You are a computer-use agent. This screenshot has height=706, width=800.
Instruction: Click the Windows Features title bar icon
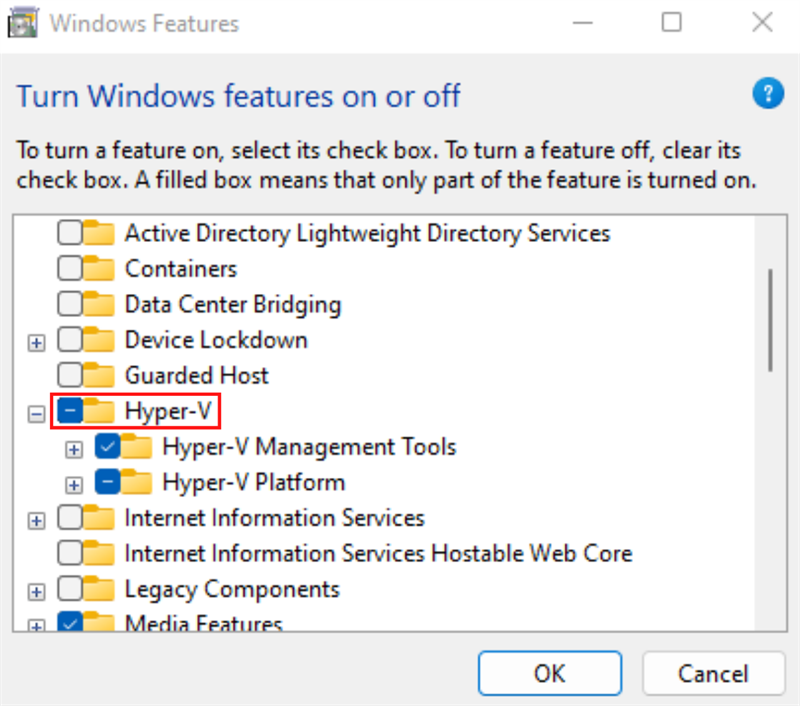tap(22, 22)
